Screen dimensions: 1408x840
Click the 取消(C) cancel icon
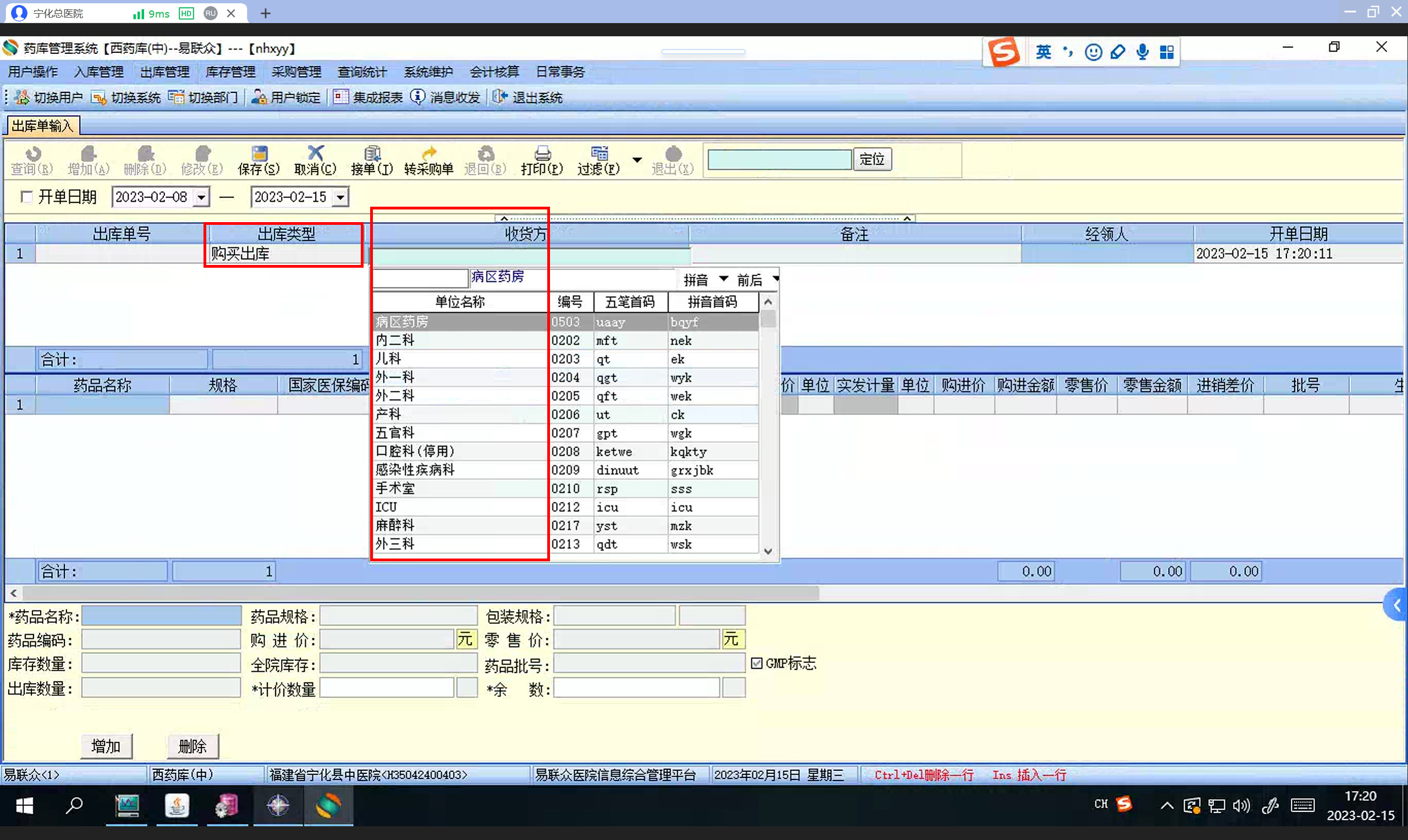(x=315, y=154)
